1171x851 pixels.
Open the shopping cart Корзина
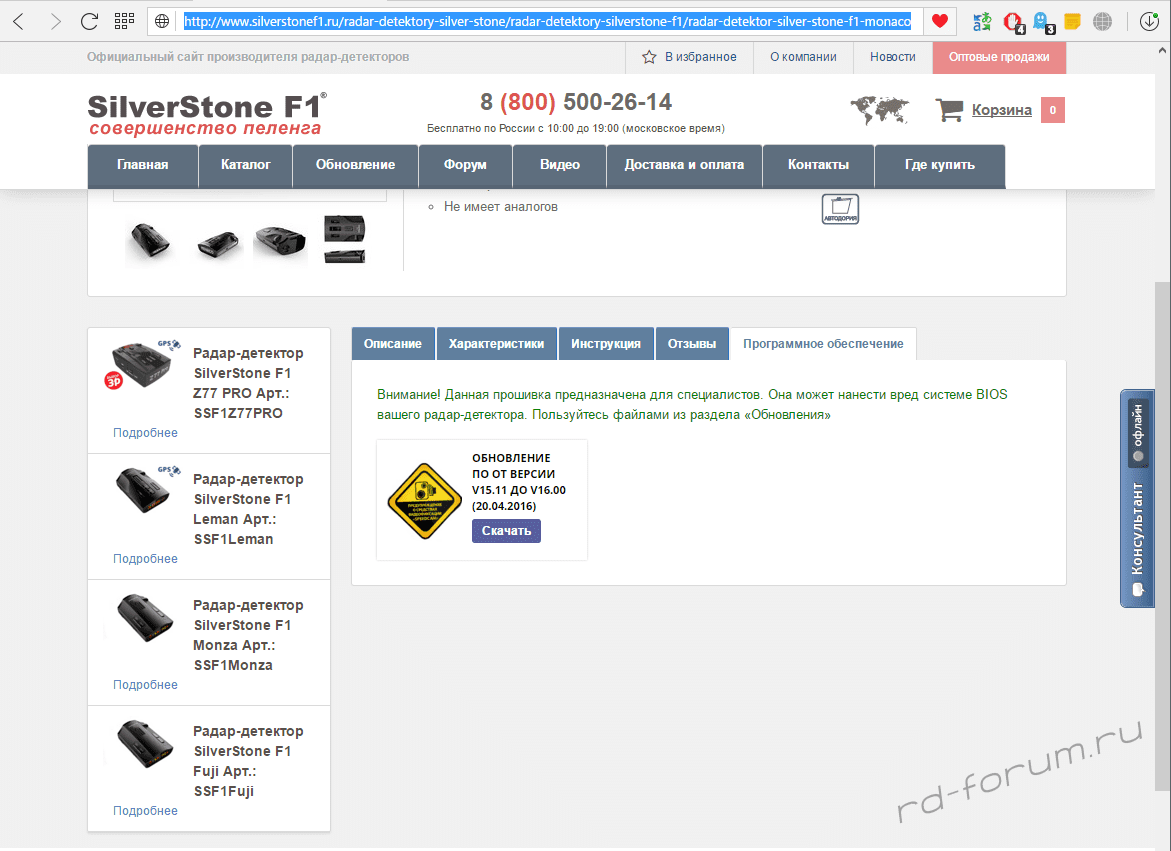(x=1001, y=110)
